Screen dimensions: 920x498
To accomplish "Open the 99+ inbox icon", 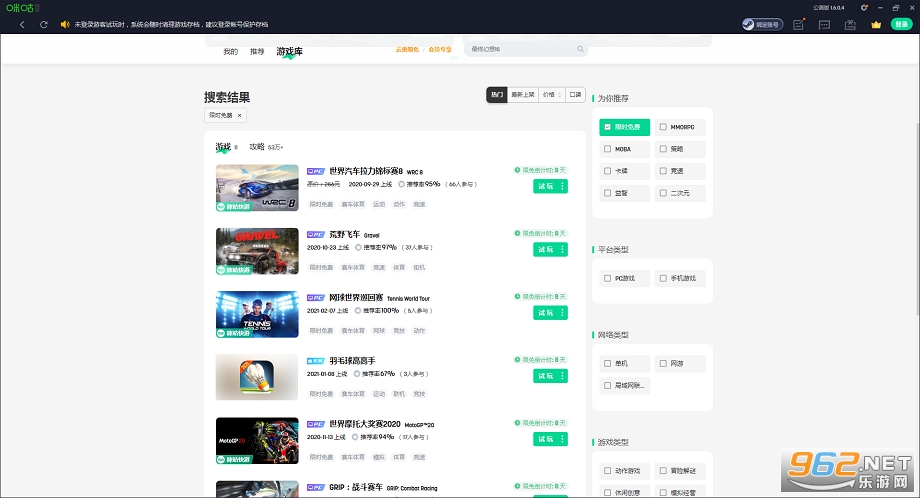I will click(850, 25).
